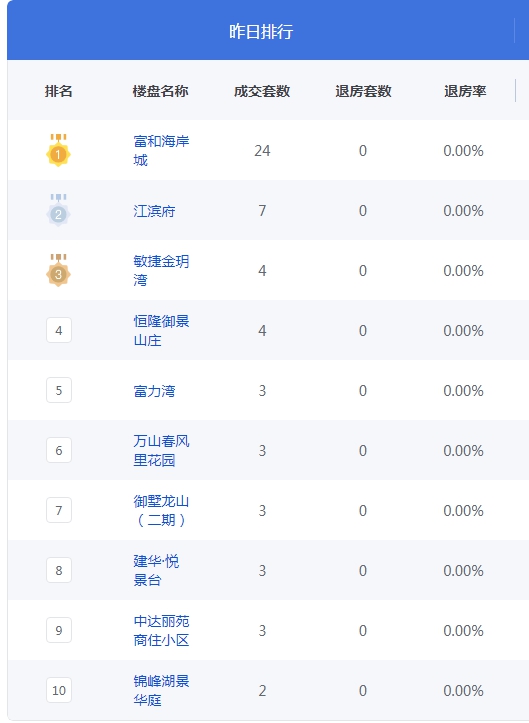529x723 pixels.
Task: Select the rank 7 number badge
Action: 59,510
